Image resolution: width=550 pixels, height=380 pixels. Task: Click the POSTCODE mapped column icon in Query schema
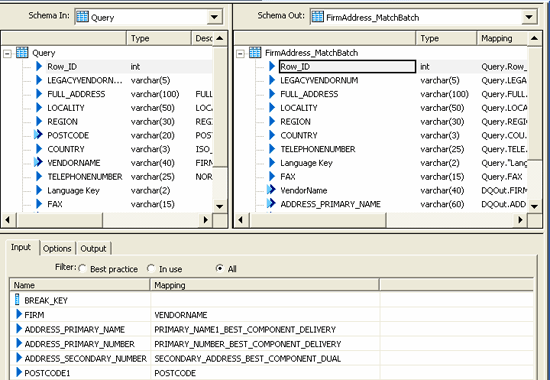pyautogui.click(x=38, y=135)
